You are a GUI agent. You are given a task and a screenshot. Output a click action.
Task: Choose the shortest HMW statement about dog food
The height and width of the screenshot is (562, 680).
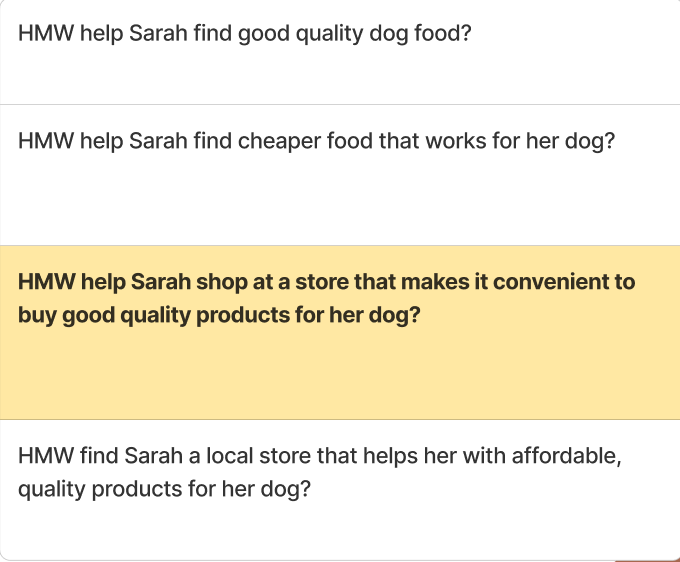tap(340, 52)
